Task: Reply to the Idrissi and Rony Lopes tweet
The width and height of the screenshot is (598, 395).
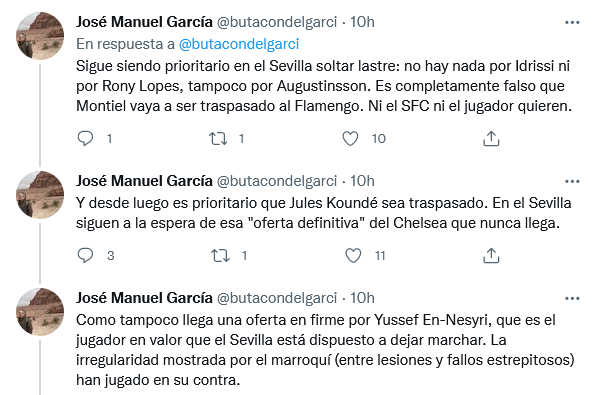Action: [85, 138]
